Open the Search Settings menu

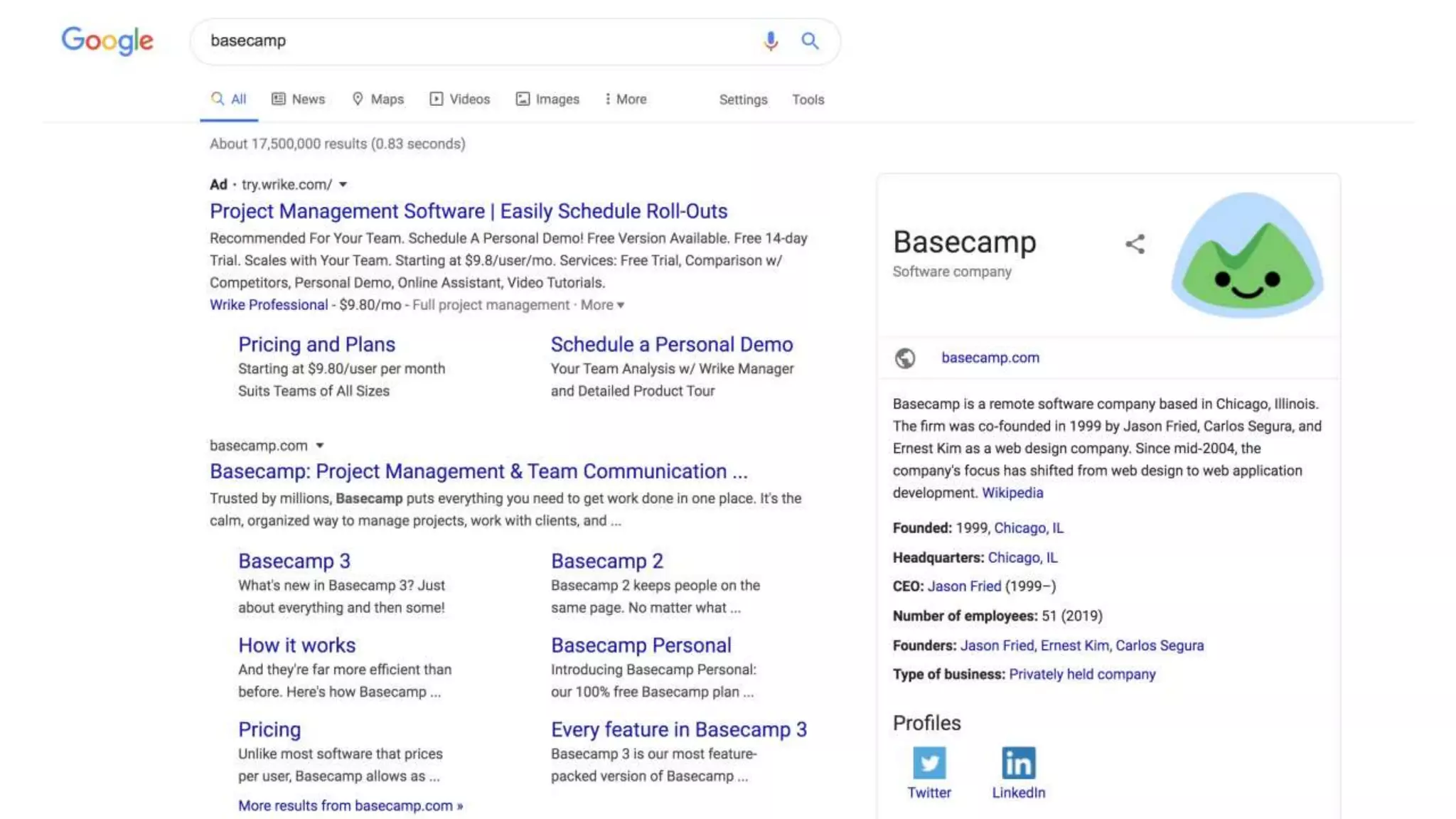point(743,100)
